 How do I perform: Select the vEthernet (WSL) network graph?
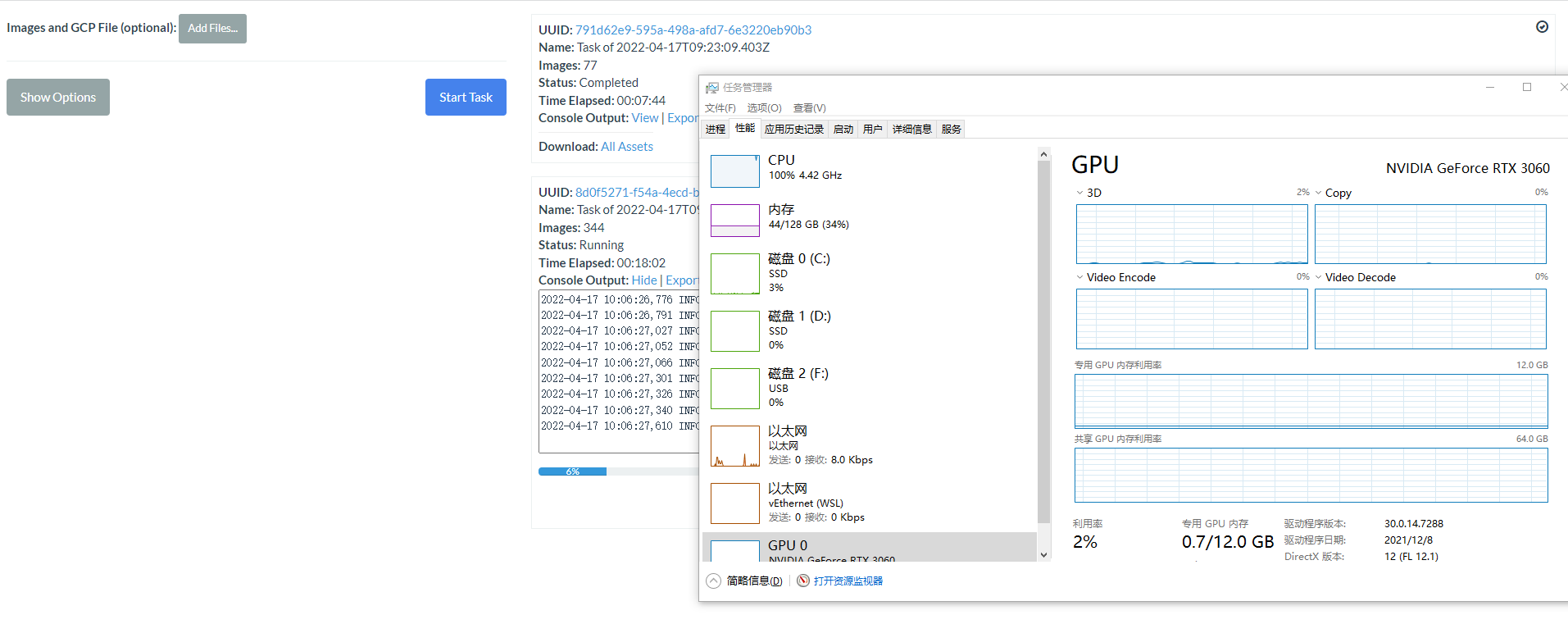pyautogui.click(x=734, y=503)
